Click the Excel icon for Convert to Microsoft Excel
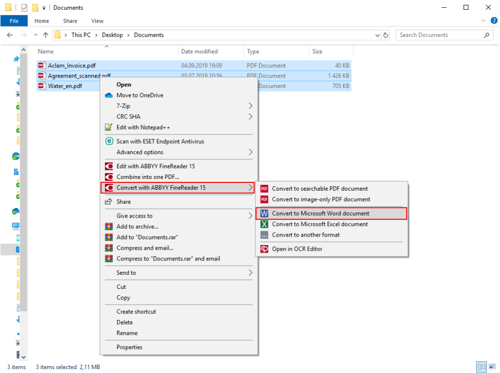Viewport: 500px width, 373px height. (264, 224)
